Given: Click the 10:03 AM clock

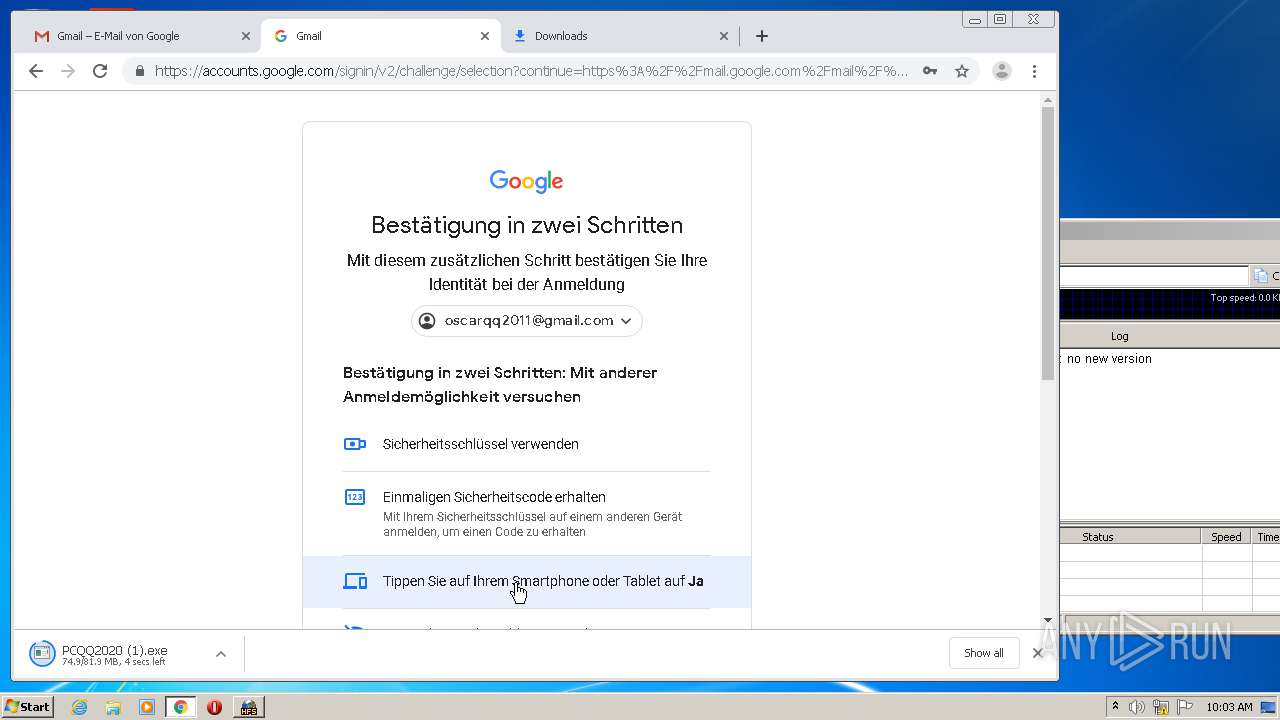Looking at the screenshot, I should coord(1229,707).
